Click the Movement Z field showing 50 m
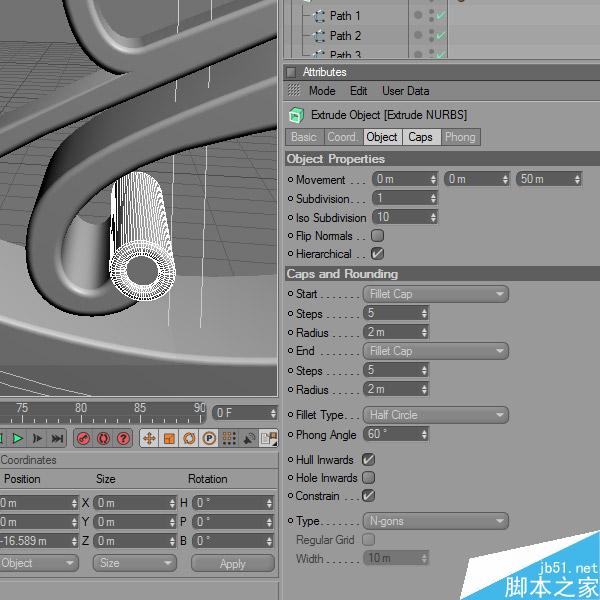The image size is (600, 600). click(x=549, y=179)
